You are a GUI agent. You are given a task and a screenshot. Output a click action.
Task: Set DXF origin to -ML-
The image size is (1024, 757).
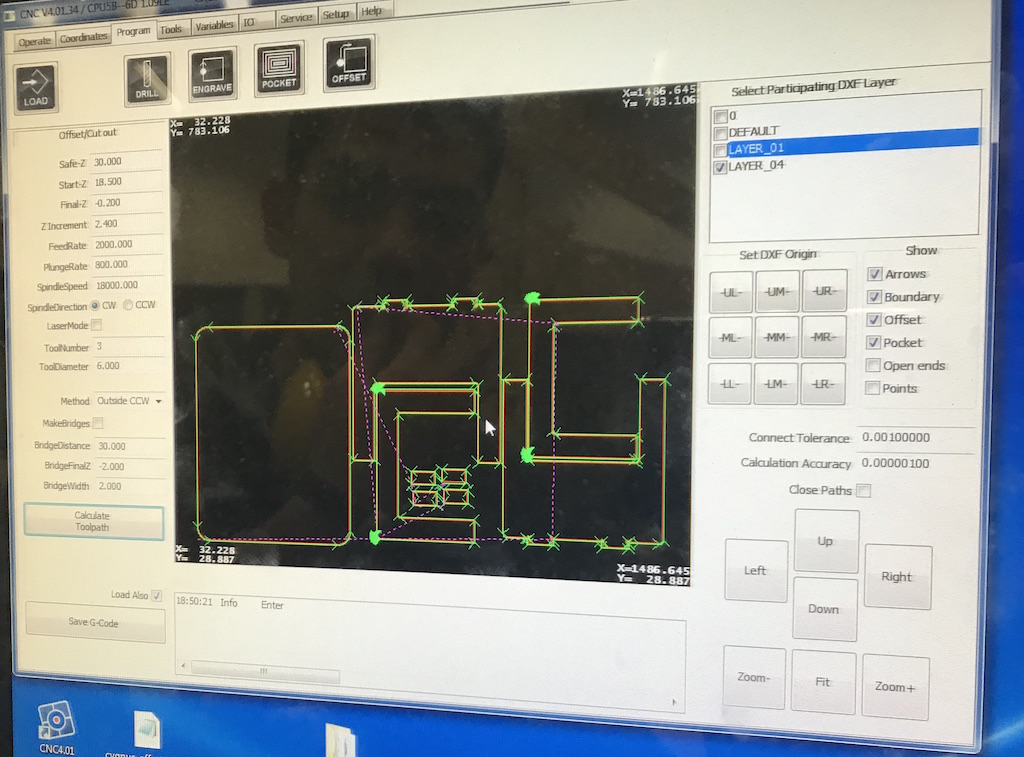tap(730, 338)
